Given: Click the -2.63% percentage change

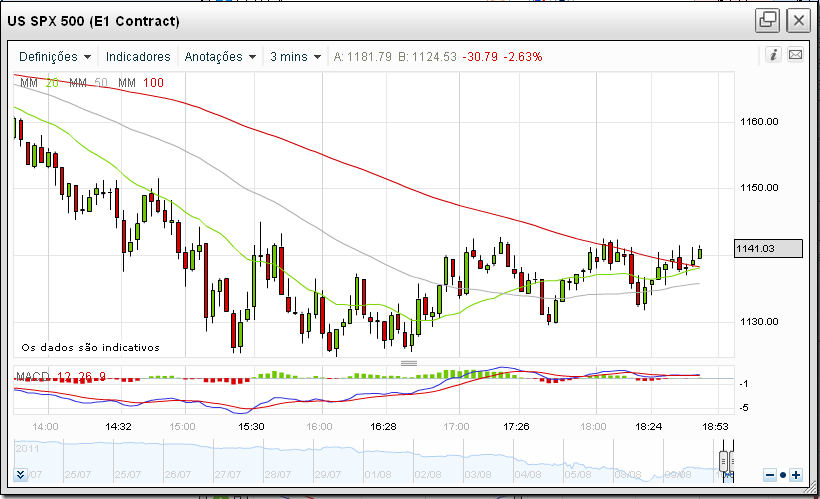Looking at the screenshot, I should click(522, 56).
